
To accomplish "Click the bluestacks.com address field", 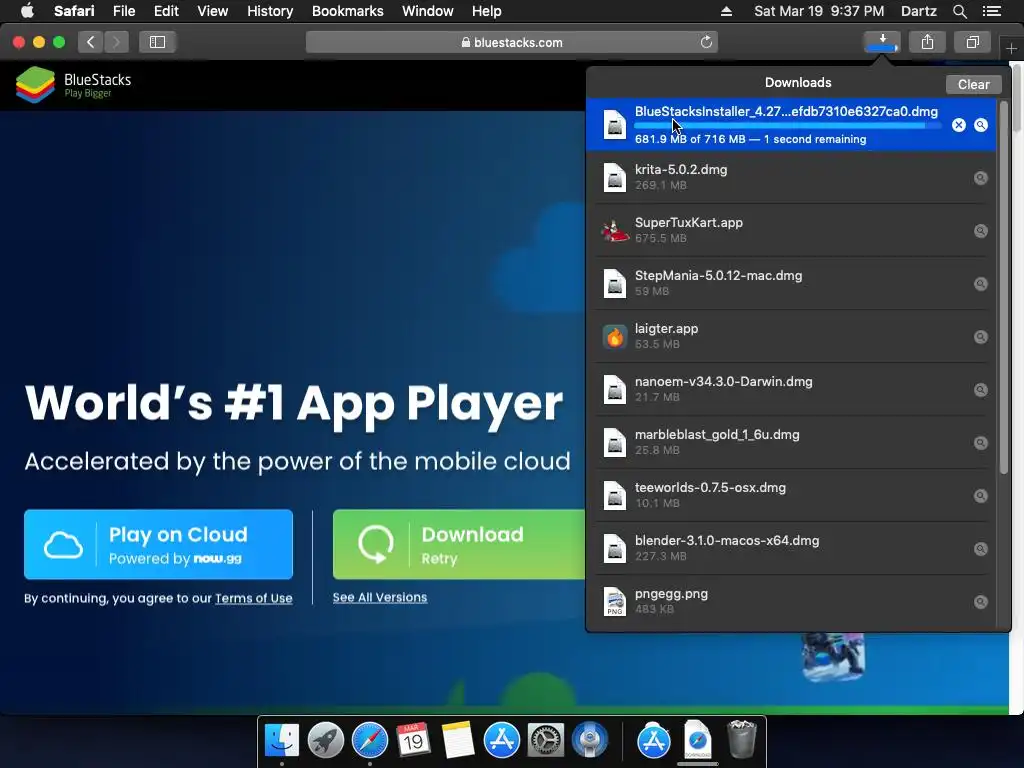I will (511, 42).
